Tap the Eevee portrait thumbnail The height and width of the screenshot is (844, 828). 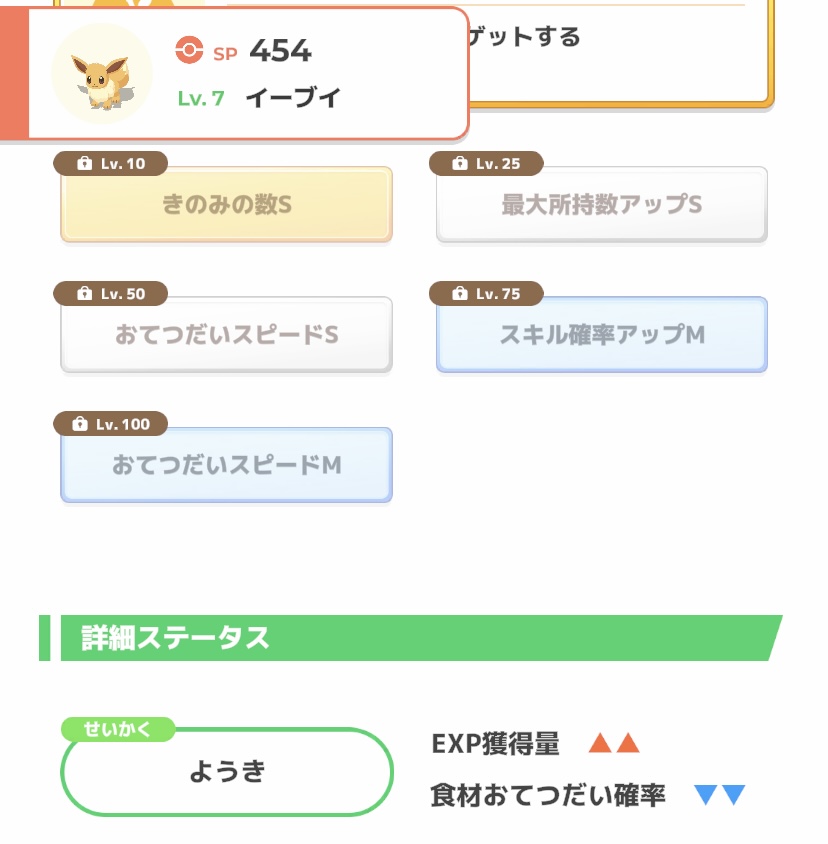pyautogui.click(x=102, y=74)
